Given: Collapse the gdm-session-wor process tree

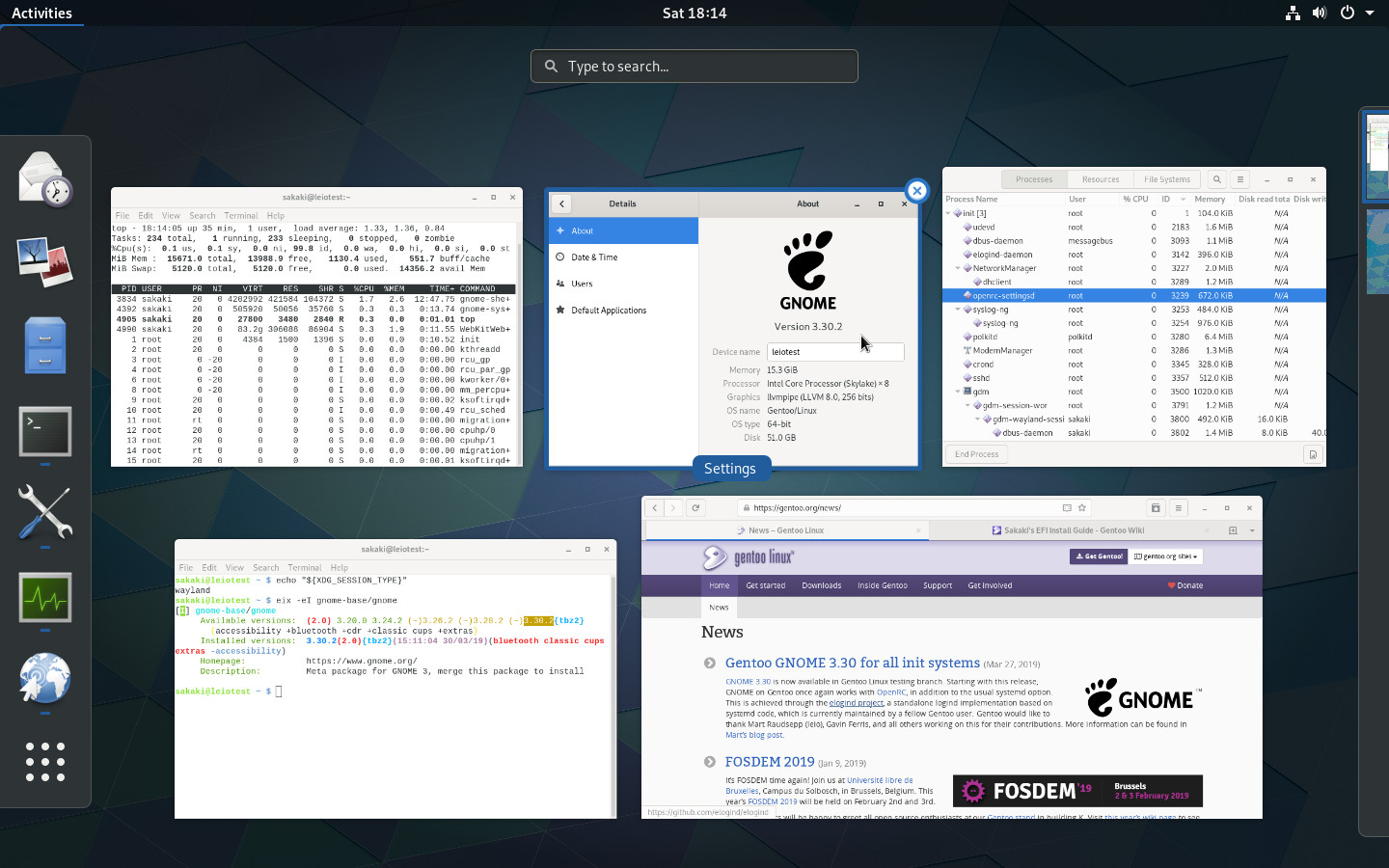Looking at the screenshot, I should [x=967, y=405].
